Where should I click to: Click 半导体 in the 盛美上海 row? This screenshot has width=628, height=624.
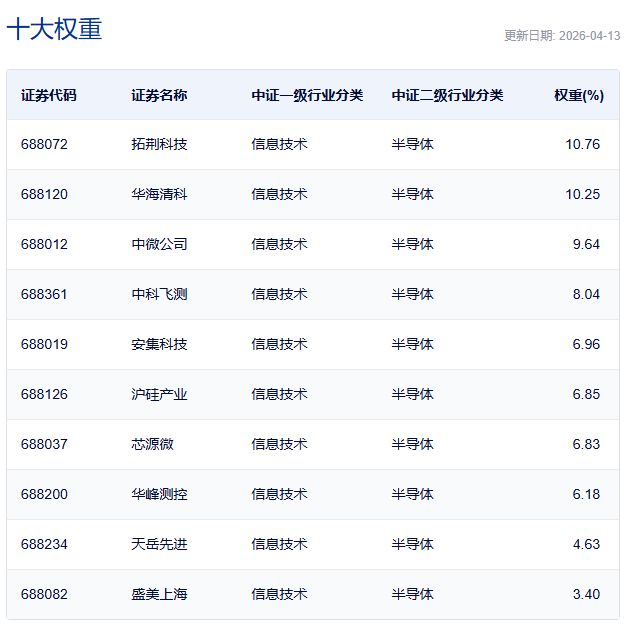[412, 594]
